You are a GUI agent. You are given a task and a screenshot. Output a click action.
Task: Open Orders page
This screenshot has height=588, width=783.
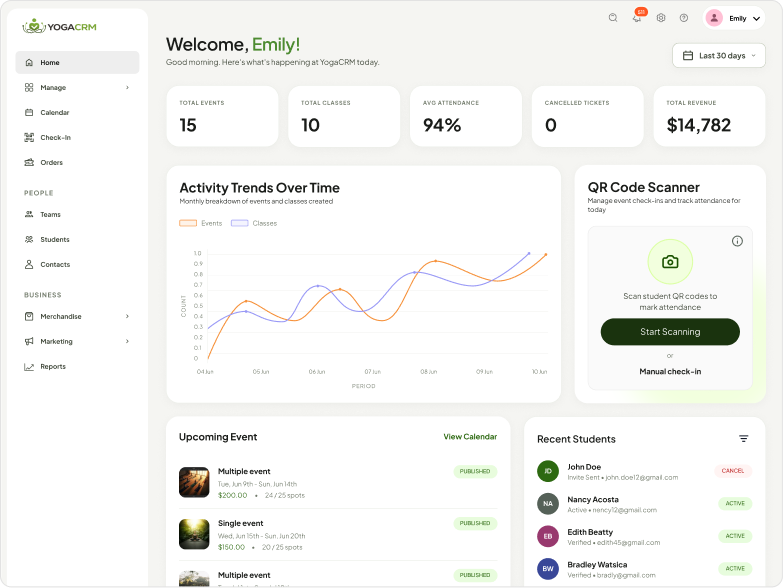click(77, 162)
